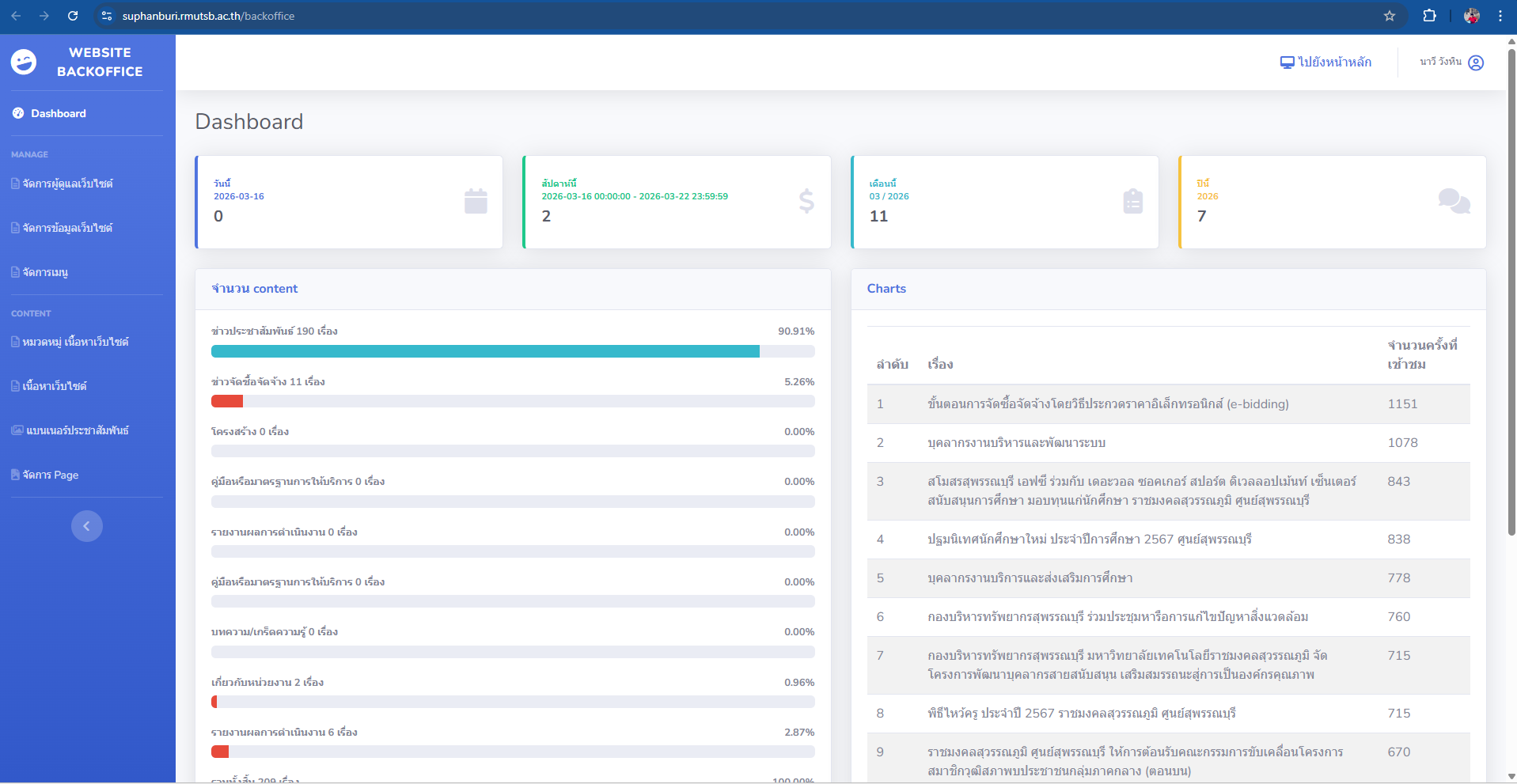Click the browser address bar URL
This screenshot has width=1517, height=784.
[x=208, y=16]
